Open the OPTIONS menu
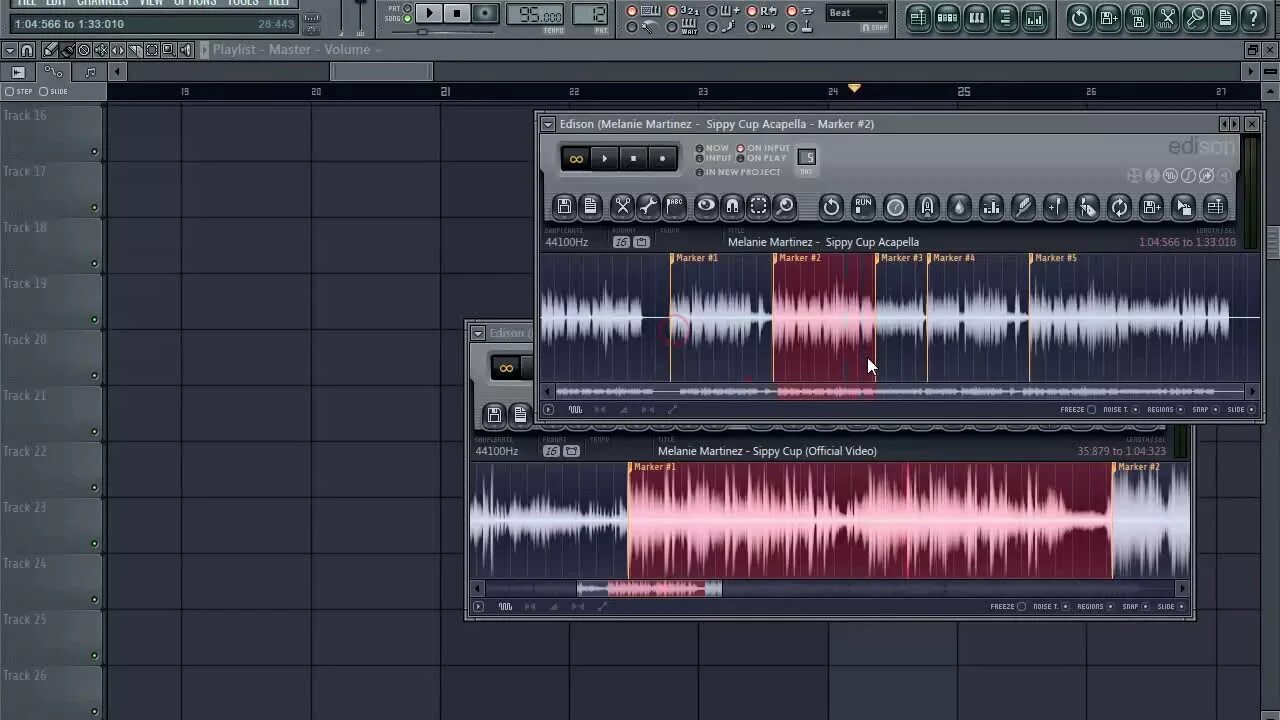 coord(195,3)
